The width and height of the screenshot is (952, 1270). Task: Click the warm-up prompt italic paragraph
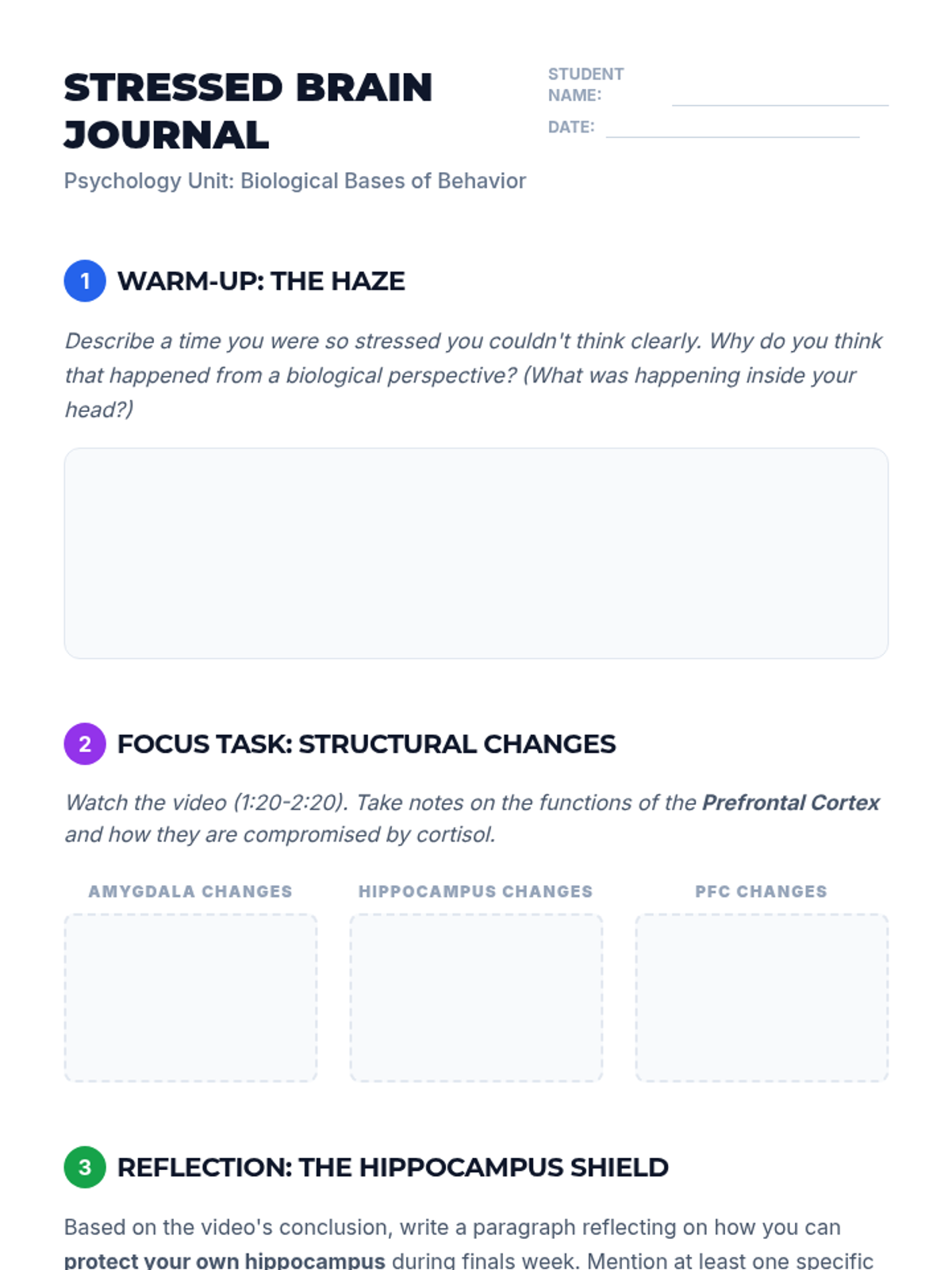click(473, 375)
